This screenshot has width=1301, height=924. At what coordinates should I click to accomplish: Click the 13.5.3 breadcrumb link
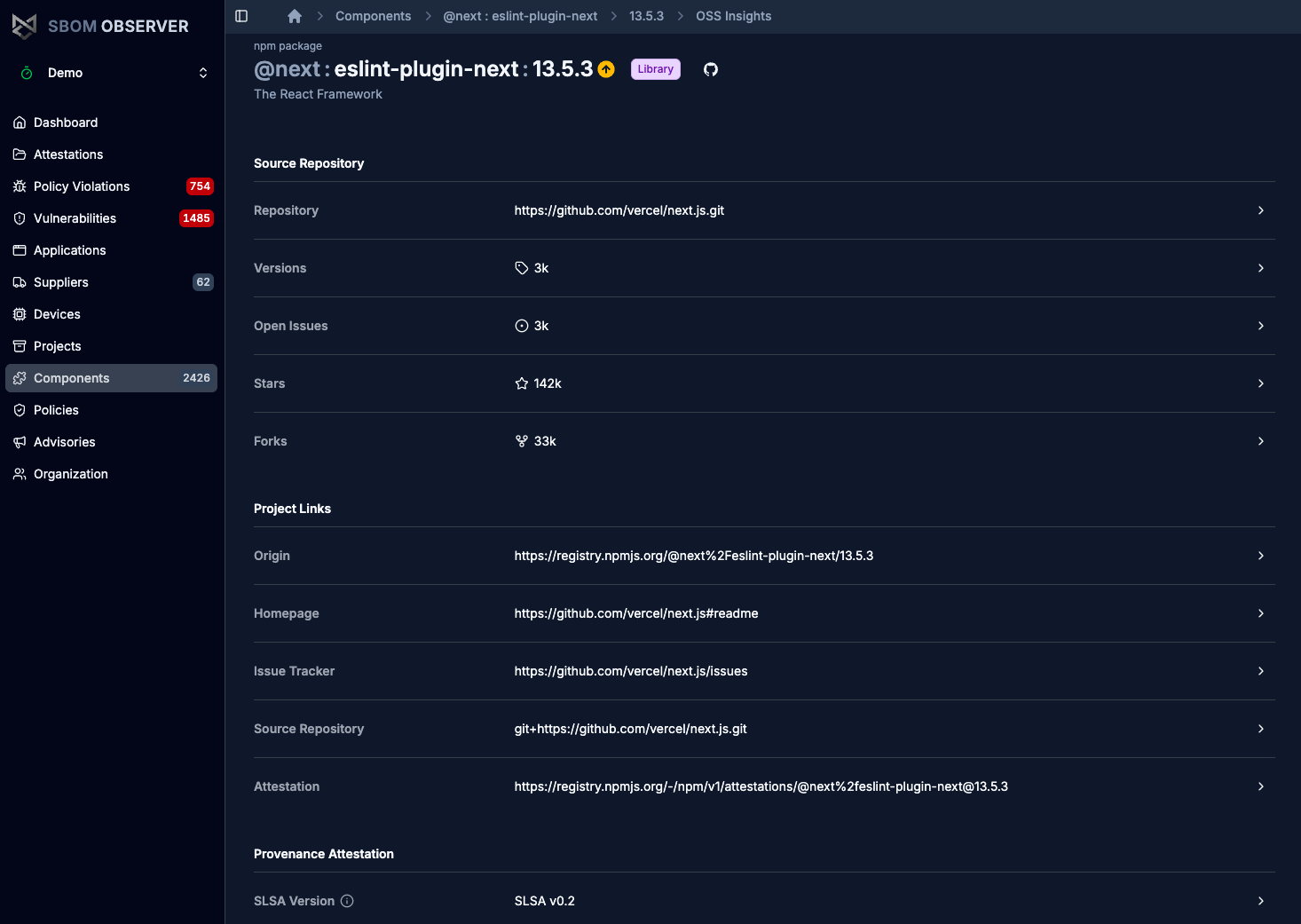point(646,16)
